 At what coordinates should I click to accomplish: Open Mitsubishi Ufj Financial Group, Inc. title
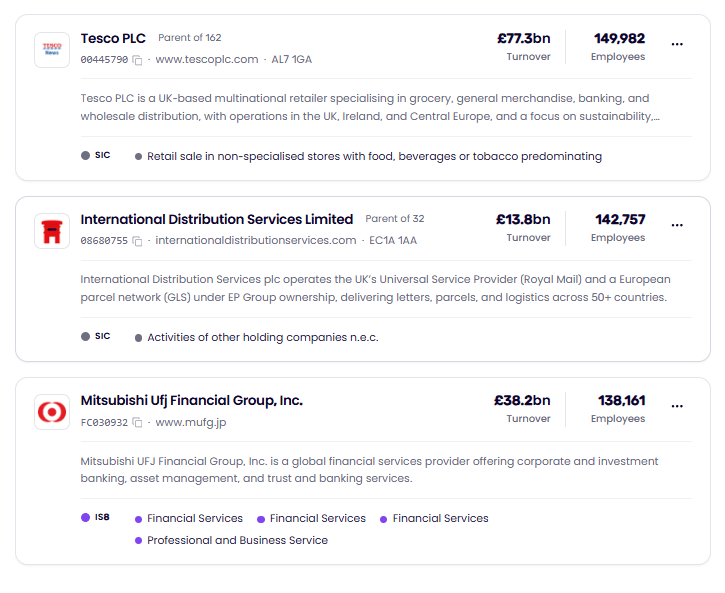191,400
